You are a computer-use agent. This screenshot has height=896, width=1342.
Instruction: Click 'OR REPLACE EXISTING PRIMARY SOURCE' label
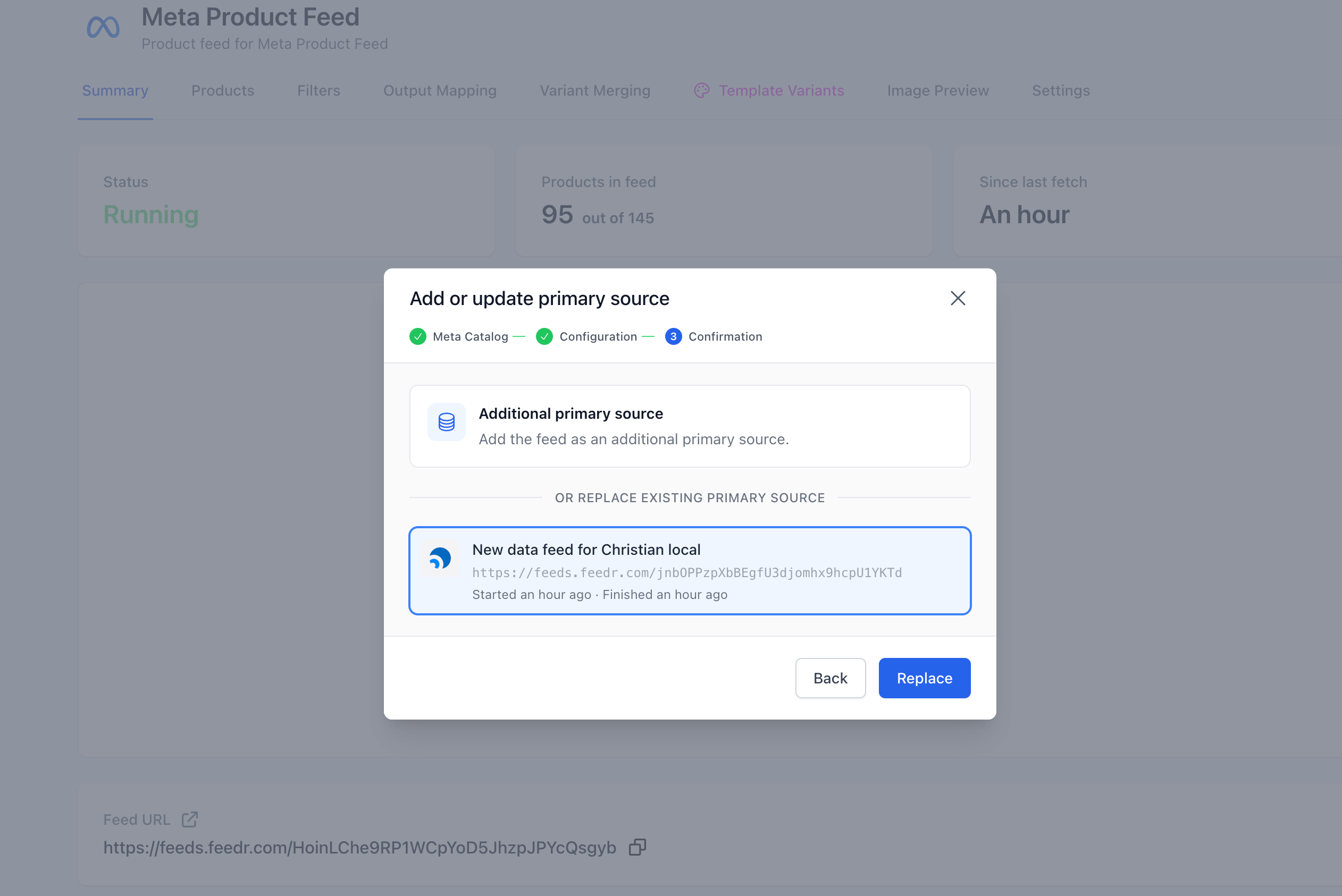[690, 498]
